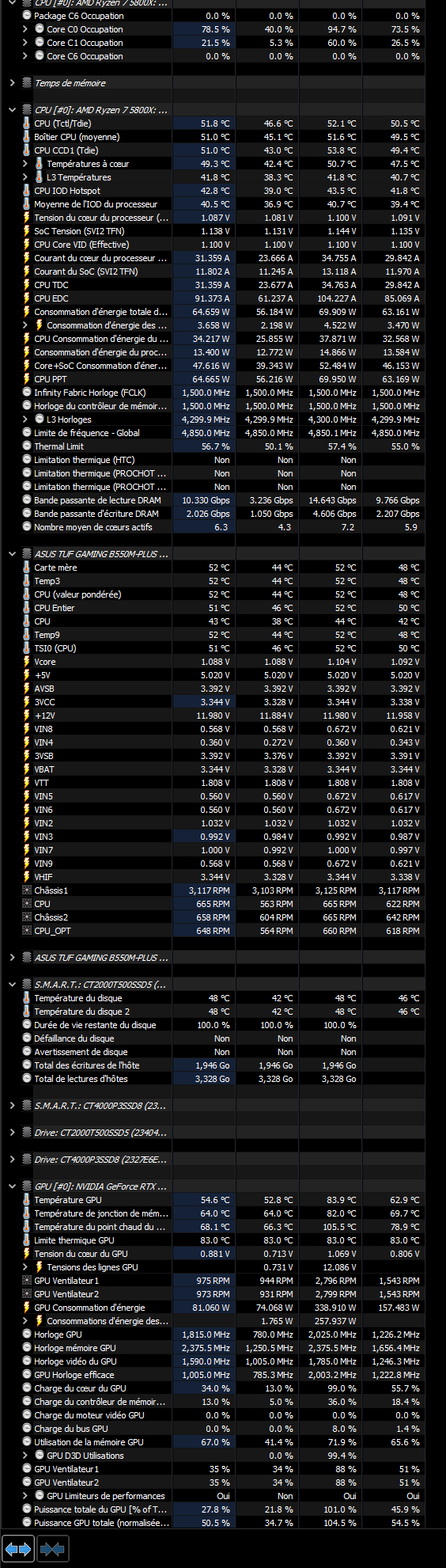446x1568 pixels.
Task: Click the 105.5 °C GPU hot spot maximum value
Action: 339,1227
